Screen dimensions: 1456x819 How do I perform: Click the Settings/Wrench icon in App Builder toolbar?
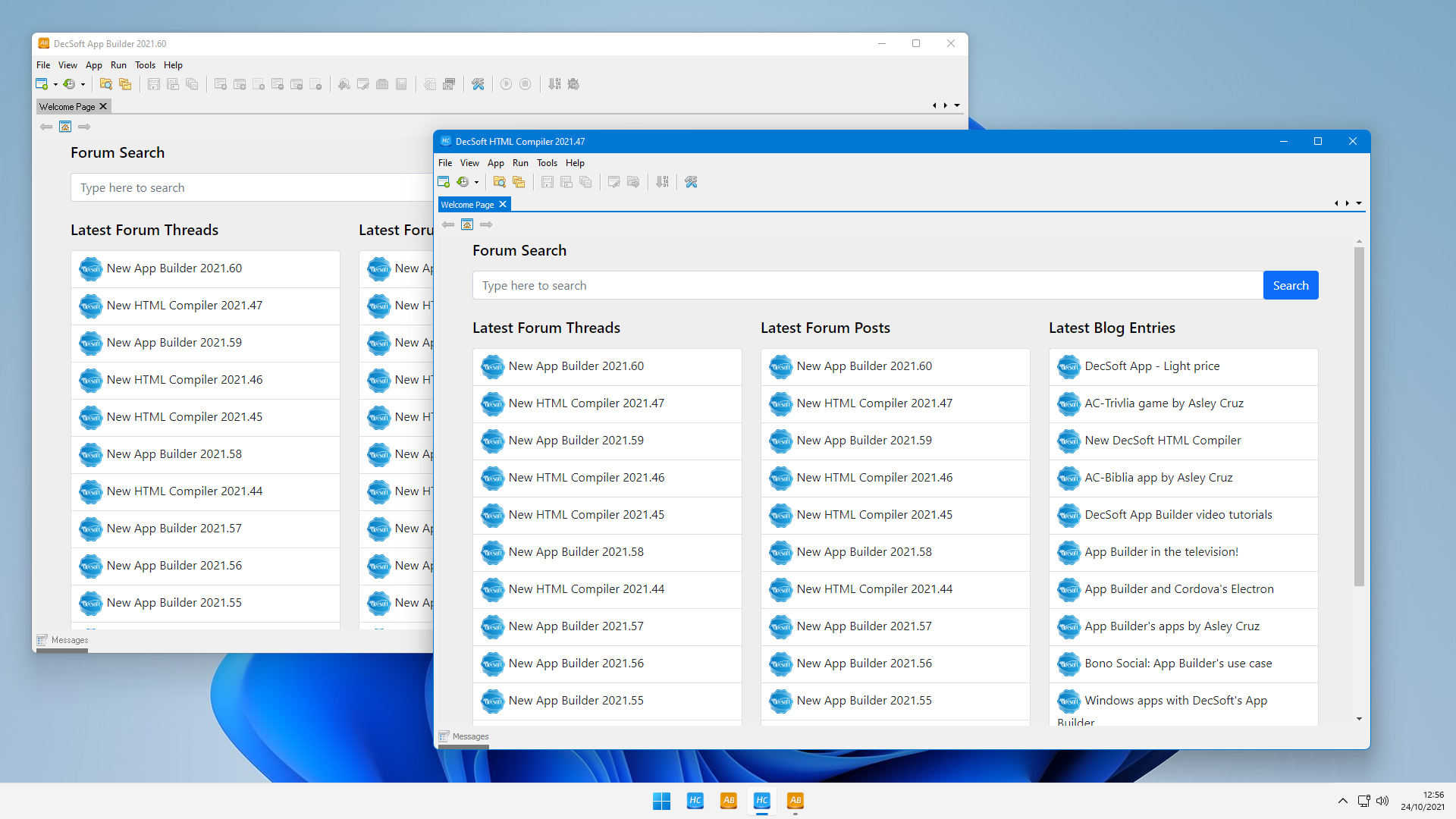coord(478,84)
